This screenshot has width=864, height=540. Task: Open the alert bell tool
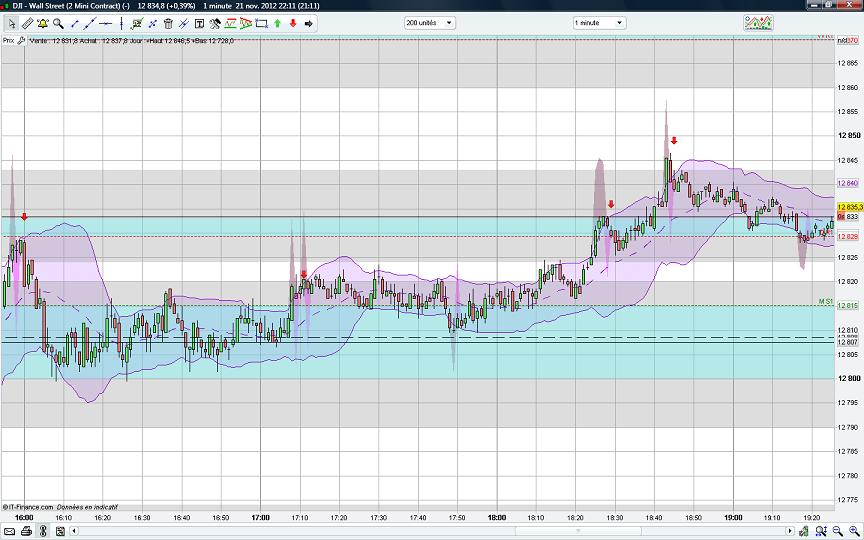[x=43, y=23]
